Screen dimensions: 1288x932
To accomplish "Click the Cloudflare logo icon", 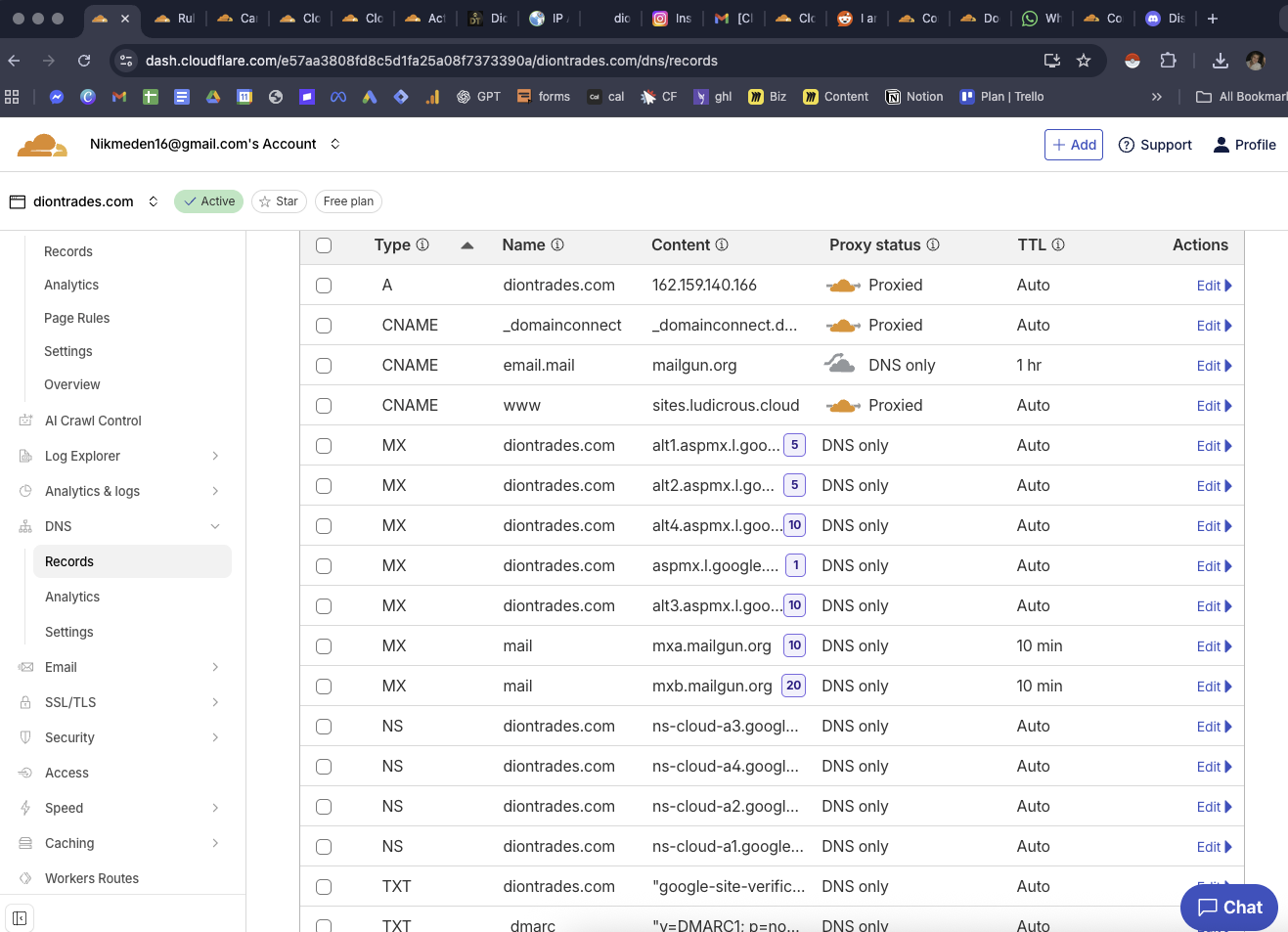I will pos(42,146).
